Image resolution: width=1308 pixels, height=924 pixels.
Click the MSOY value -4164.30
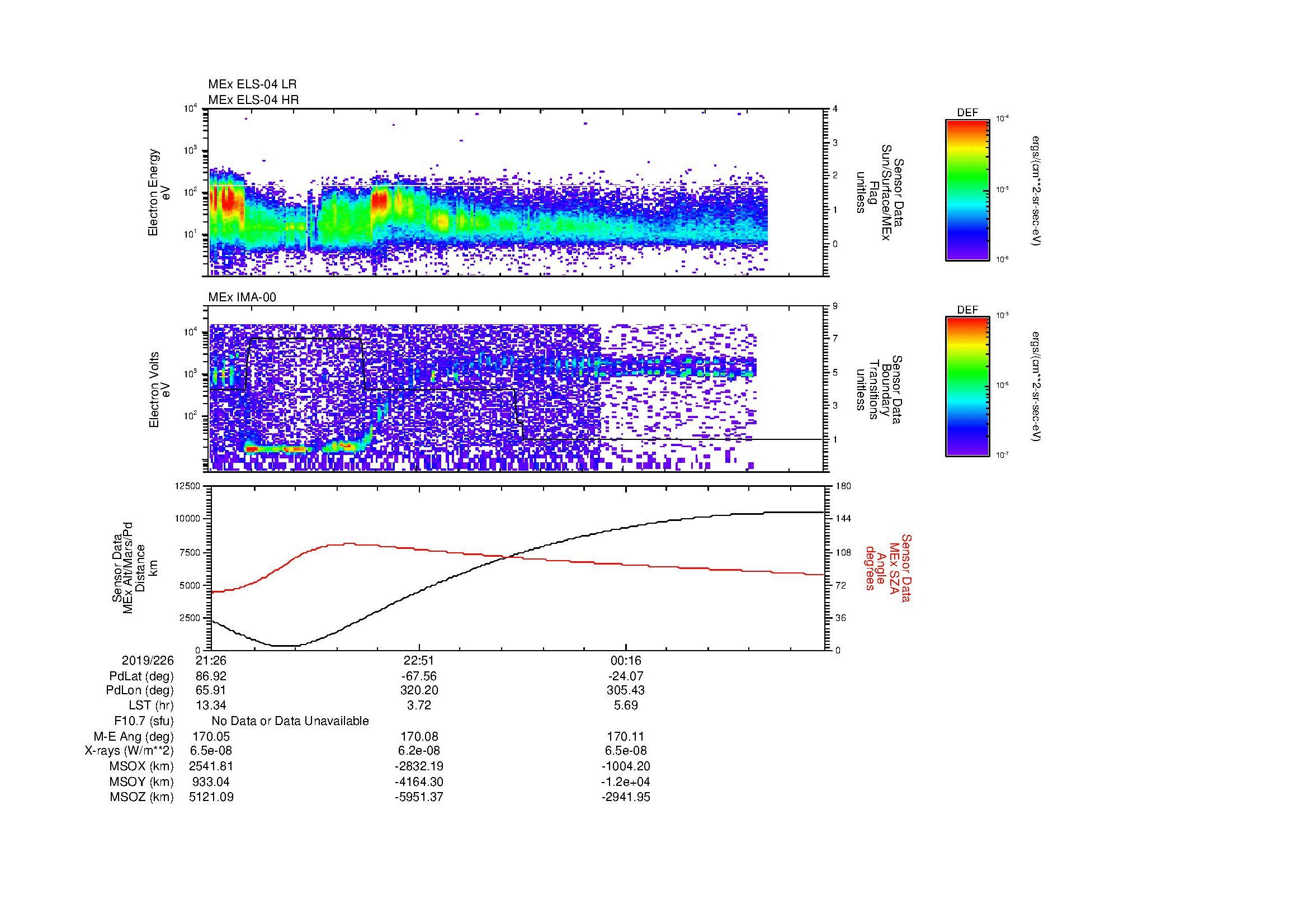[x=419, y=781]
